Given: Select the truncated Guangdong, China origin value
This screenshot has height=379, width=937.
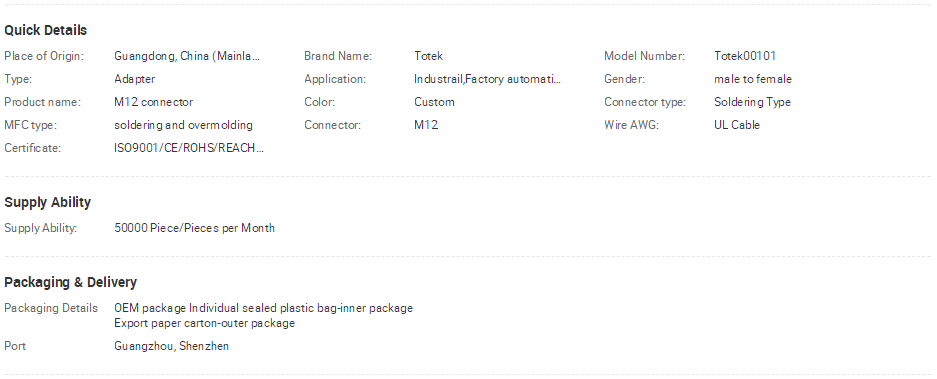Looking at the screenshot, I should coord(188,56).
